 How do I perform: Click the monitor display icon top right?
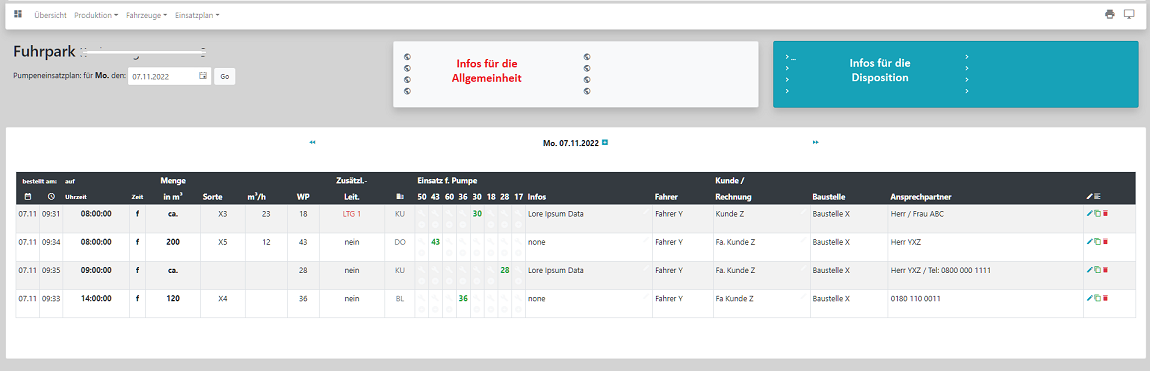point(1129,15)
